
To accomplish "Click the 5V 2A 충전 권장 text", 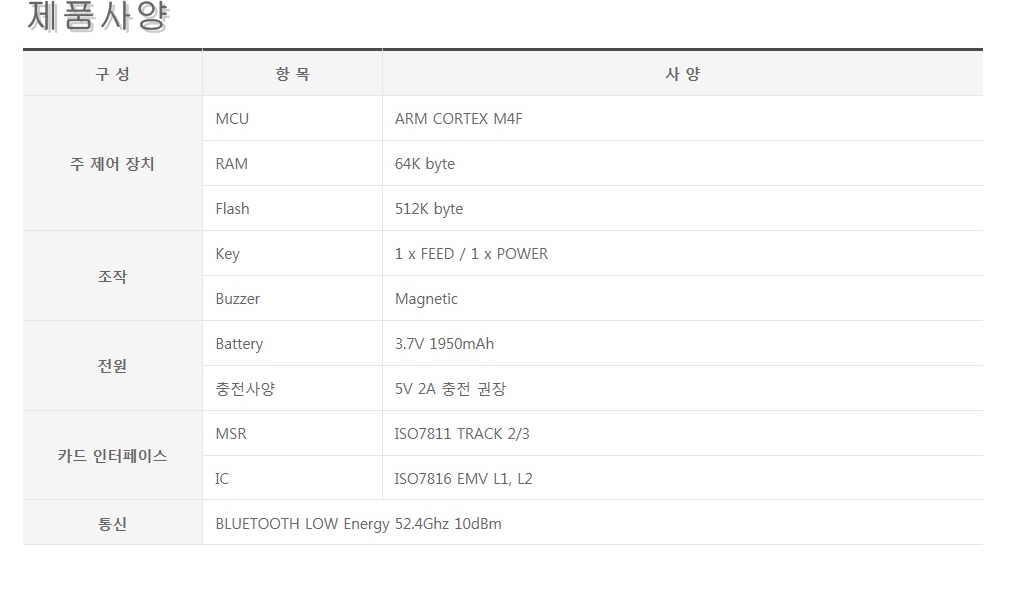I will [x=450, y=389].
